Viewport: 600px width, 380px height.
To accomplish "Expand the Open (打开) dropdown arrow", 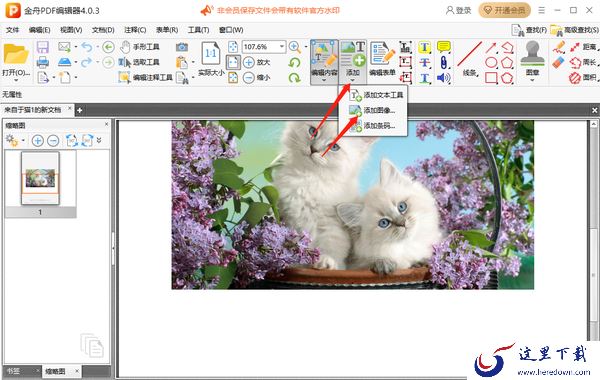I will pos(16,80).
